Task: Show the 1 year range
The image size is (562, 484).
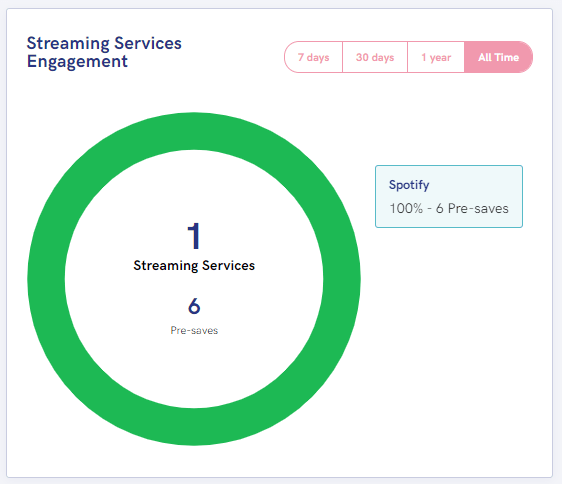Action: click(x=436, y=57)
